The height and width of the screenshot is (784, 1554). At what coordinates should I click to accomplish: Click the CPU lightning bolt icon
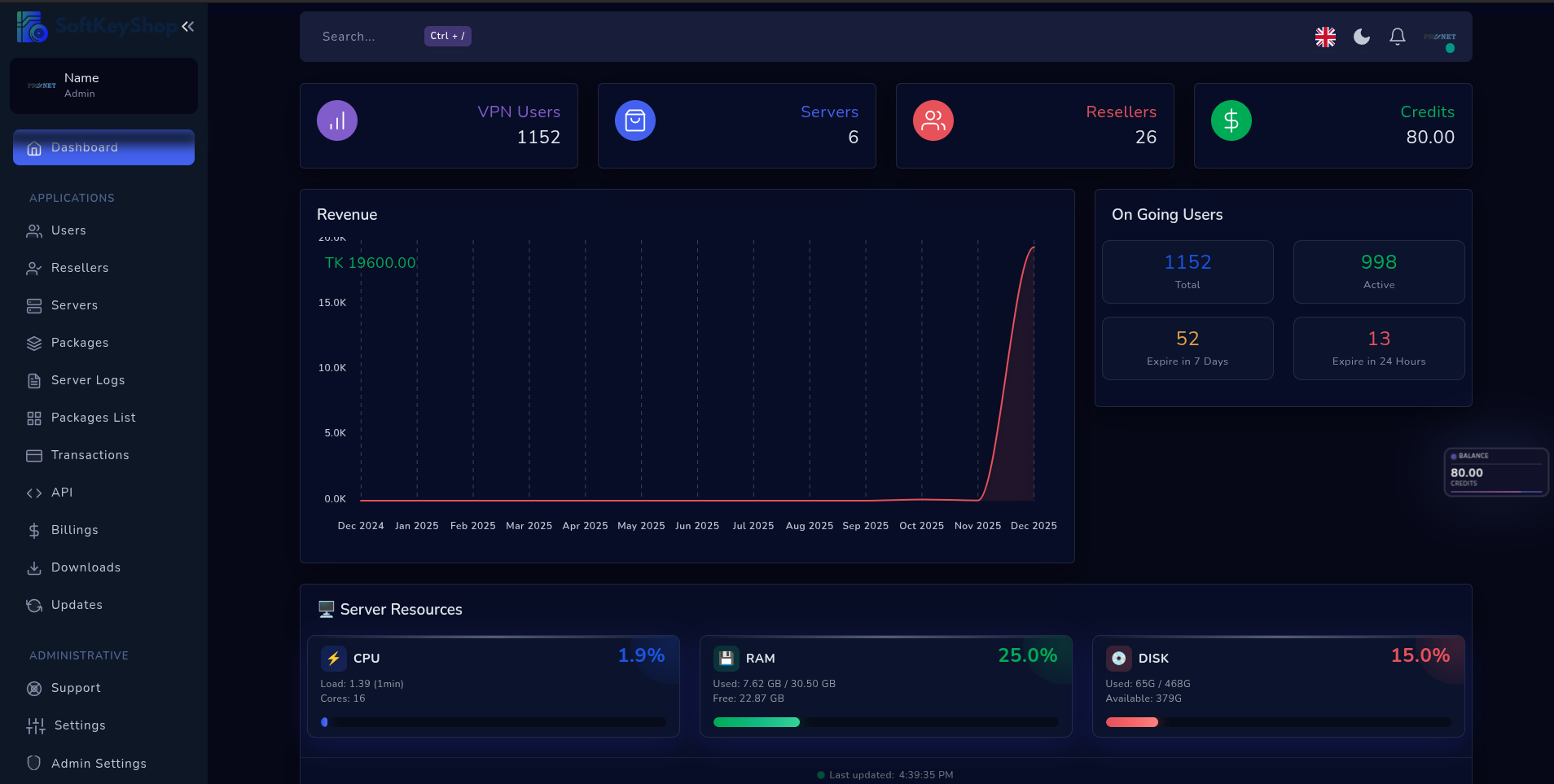pos(335,658)
